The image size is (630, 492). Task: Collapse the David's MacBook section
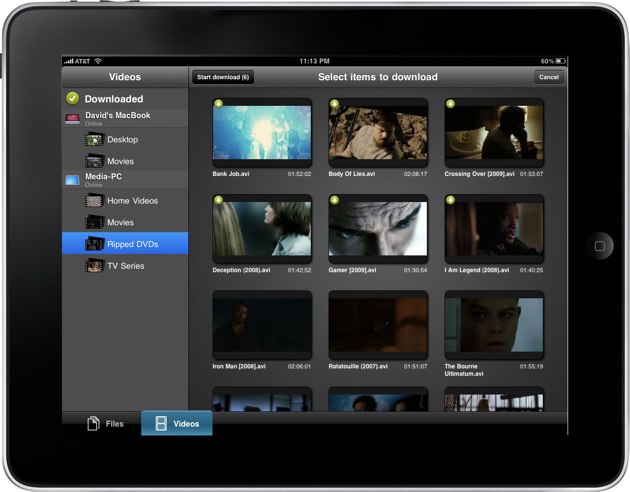coord(125,119)
